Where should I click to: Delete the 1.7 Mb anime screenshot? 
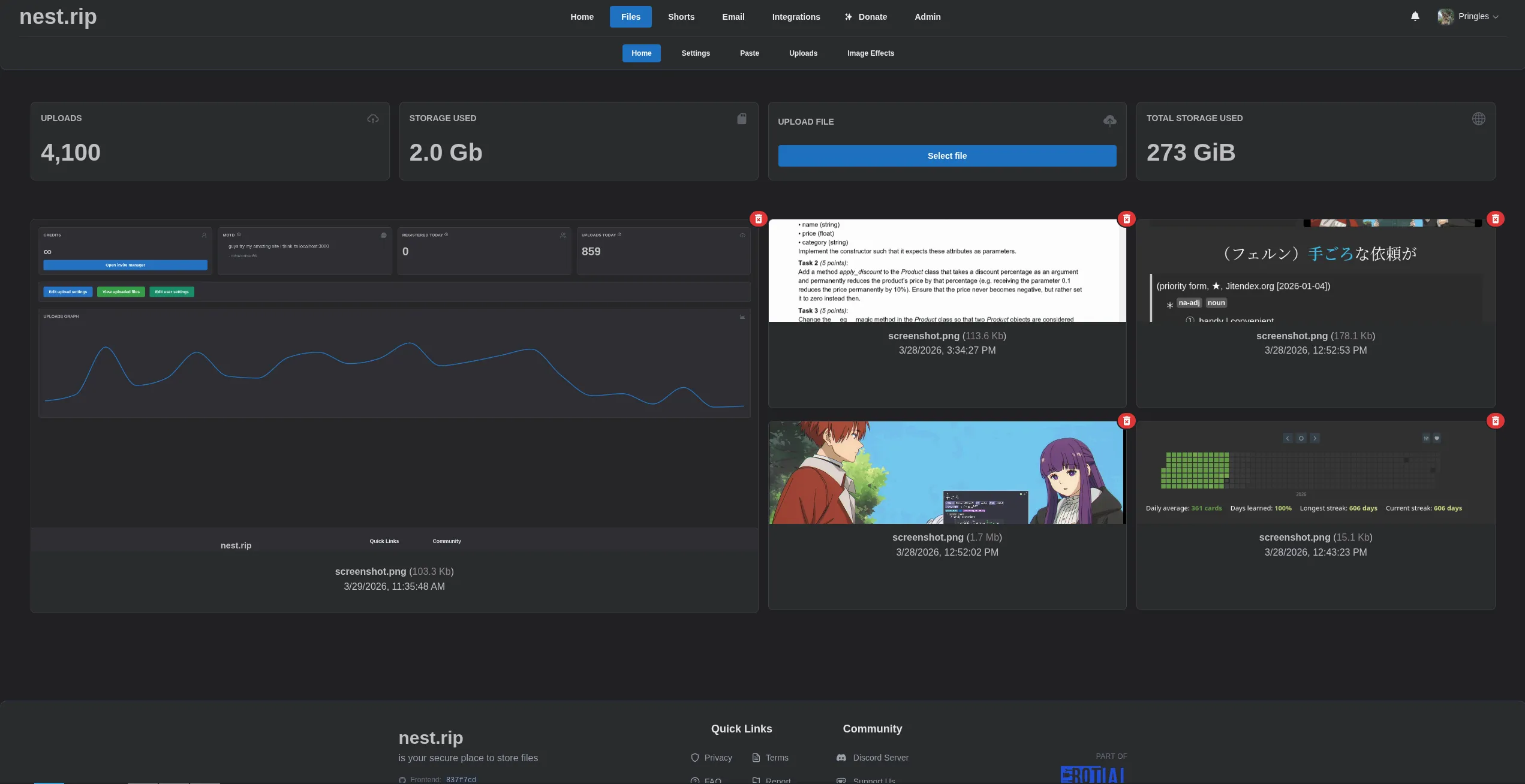click(x=1126, y=421)
